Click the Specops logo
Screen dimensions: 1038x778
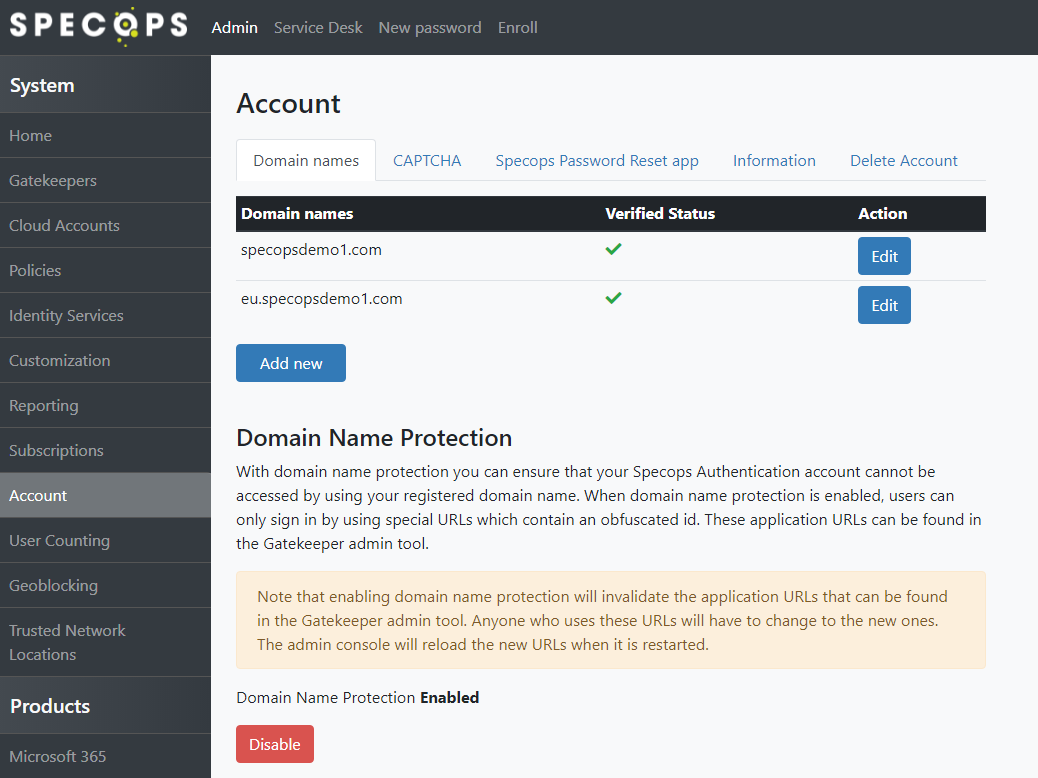pos(99,26)
